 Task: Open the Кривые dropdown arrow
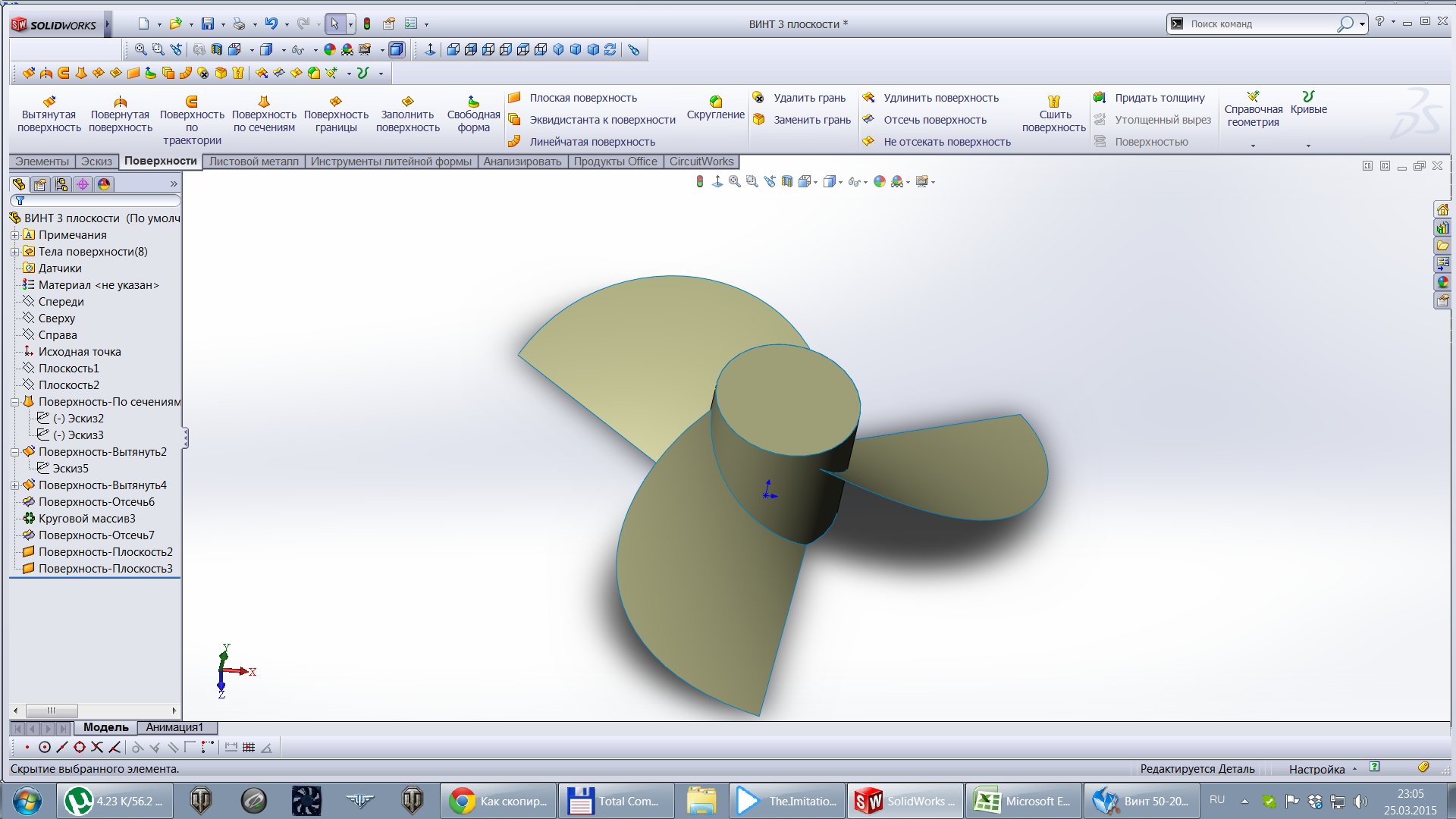click(x=1308, y=145)
